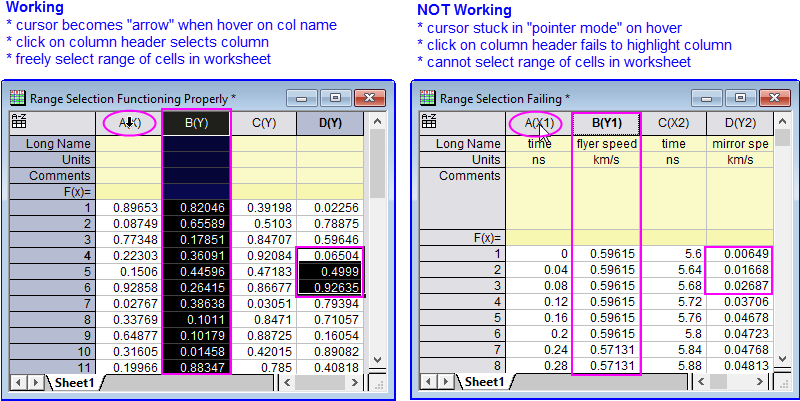Minimize the 'Range Selection Failing' window

[x=706, y=97]
